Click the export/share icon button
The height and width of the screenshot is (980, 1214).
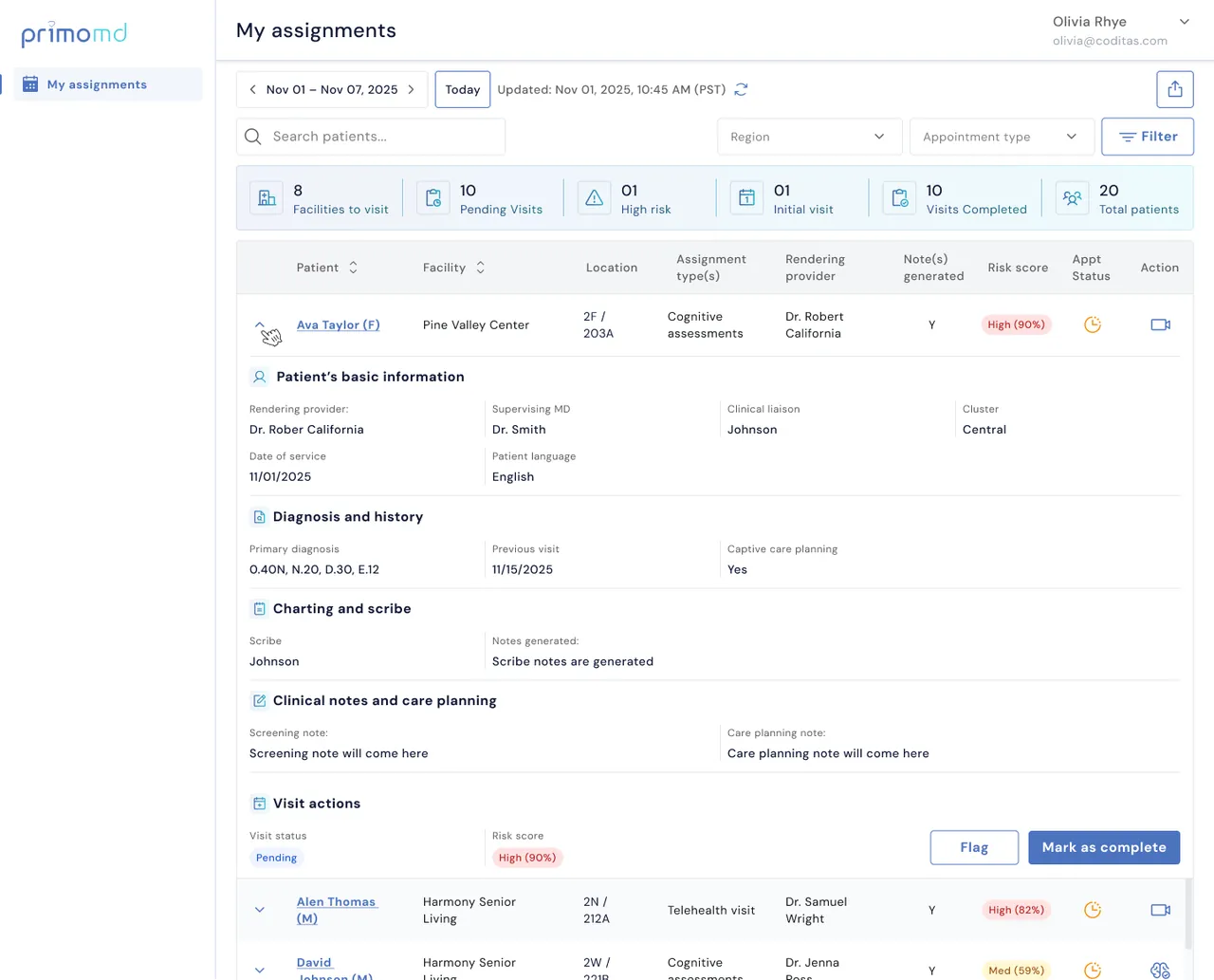1175,89
